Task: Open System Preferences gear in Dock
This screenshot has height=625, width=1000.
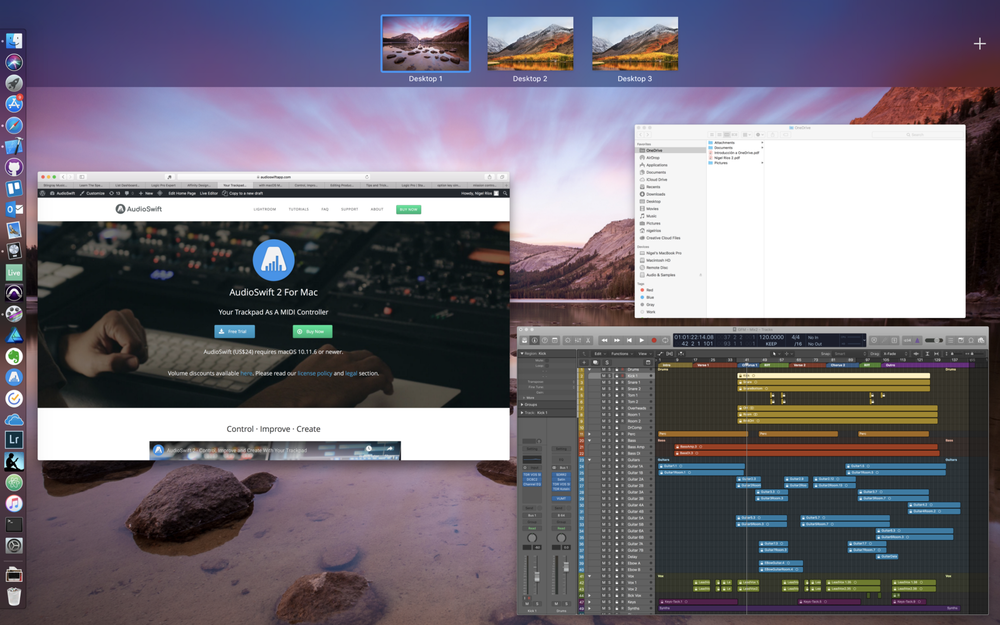Action: [14, 545]
